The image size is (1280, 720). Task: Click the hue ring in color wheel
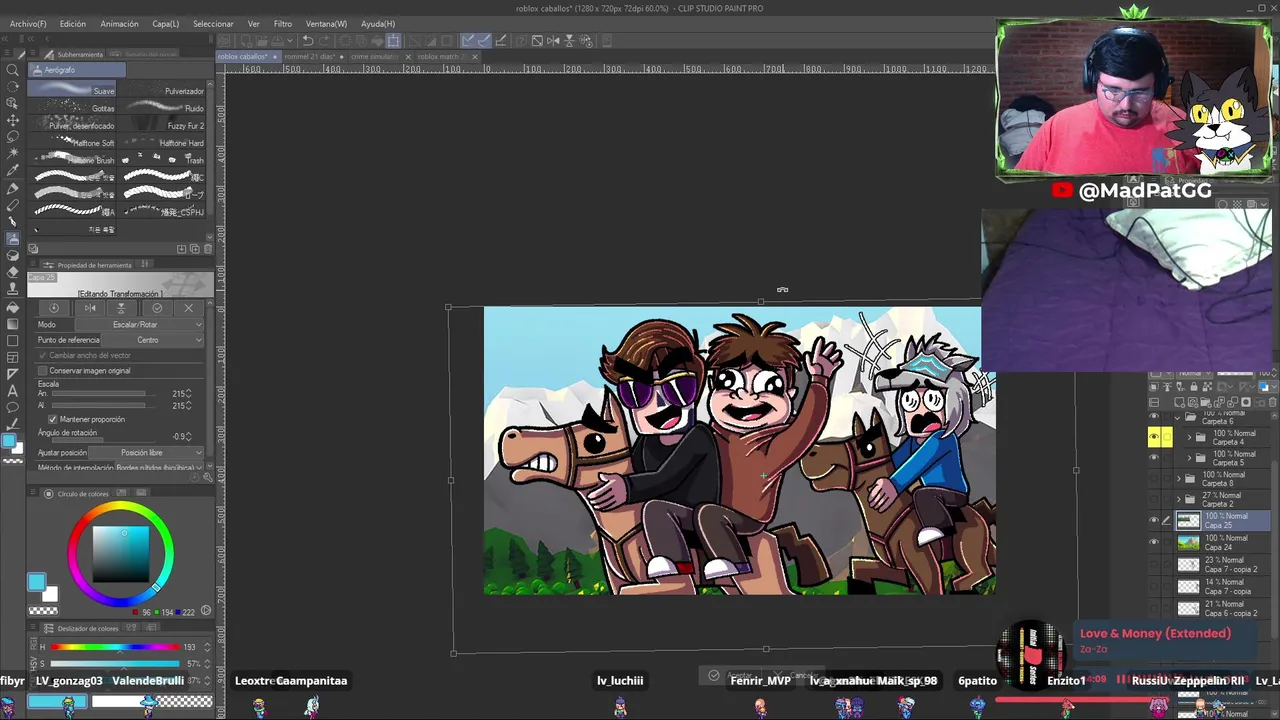tap(121, 507)
